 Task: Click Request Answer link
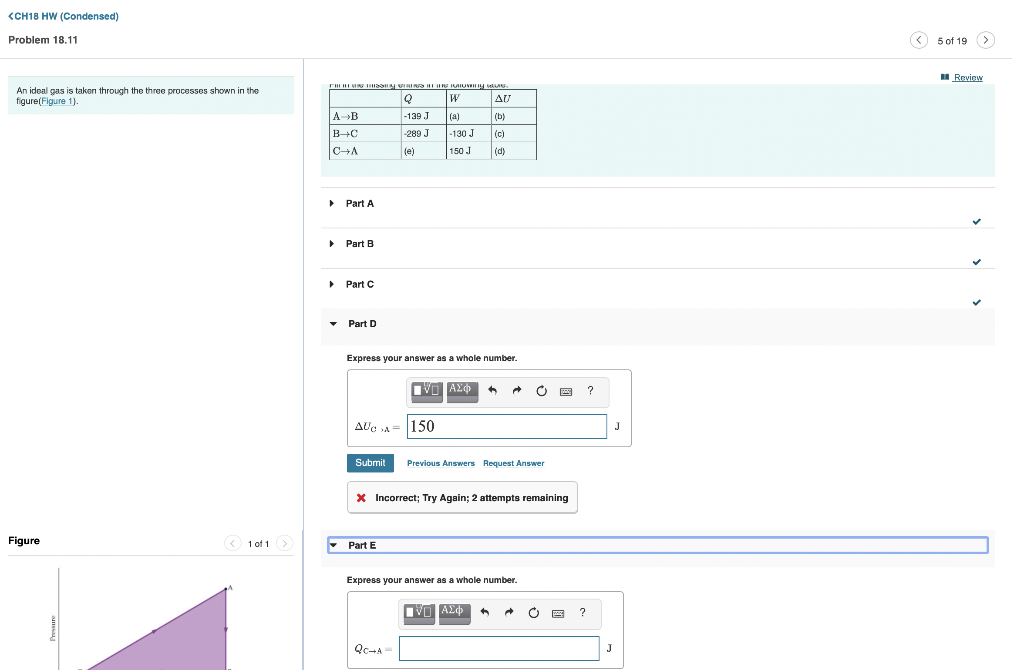513,464
